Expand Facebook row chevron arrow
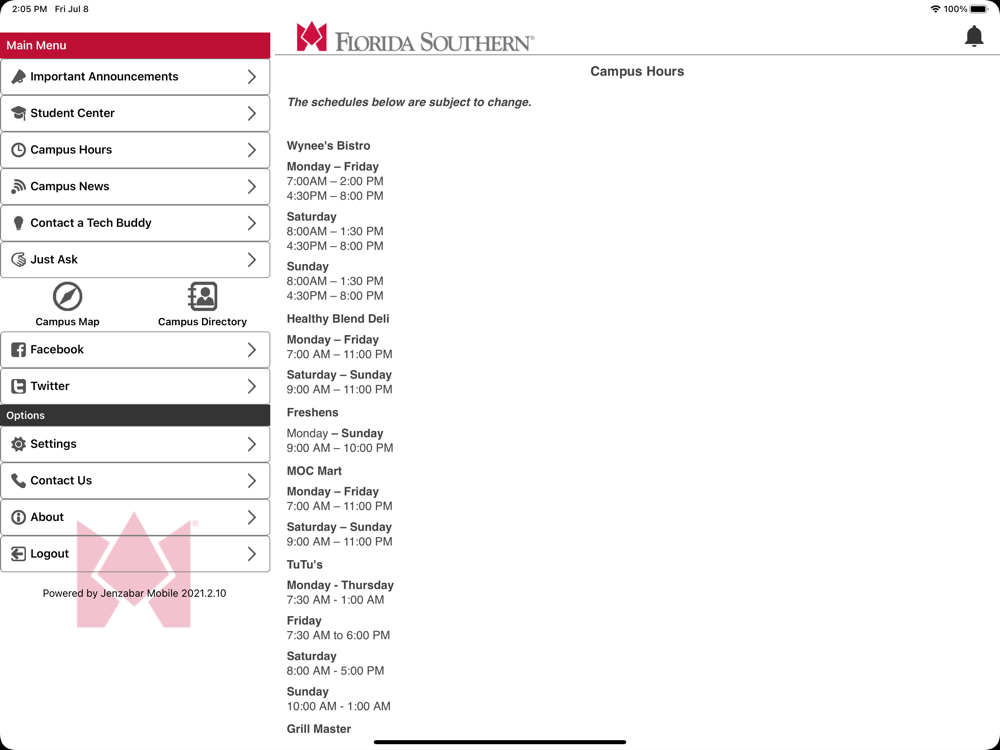The image size is (1000, 750). (x=252, y=349)
